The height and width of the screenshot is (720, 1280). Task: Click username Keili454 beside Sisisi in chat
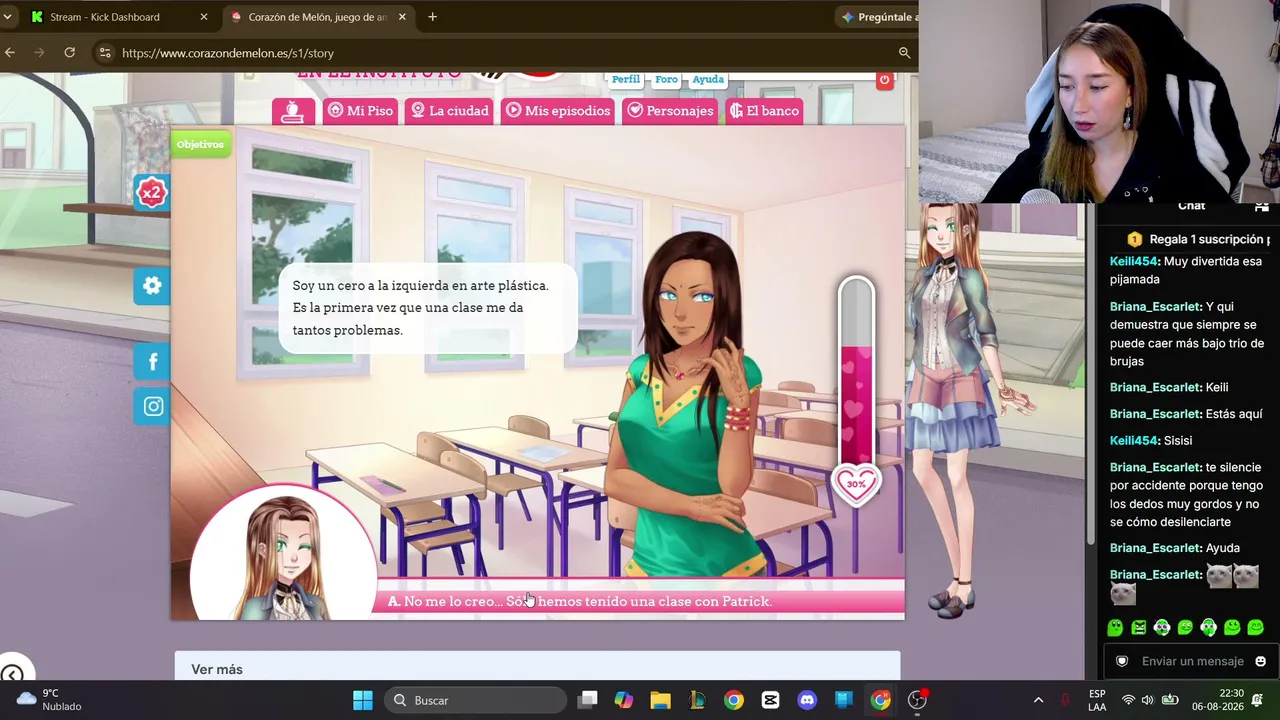pos(1134,440)
